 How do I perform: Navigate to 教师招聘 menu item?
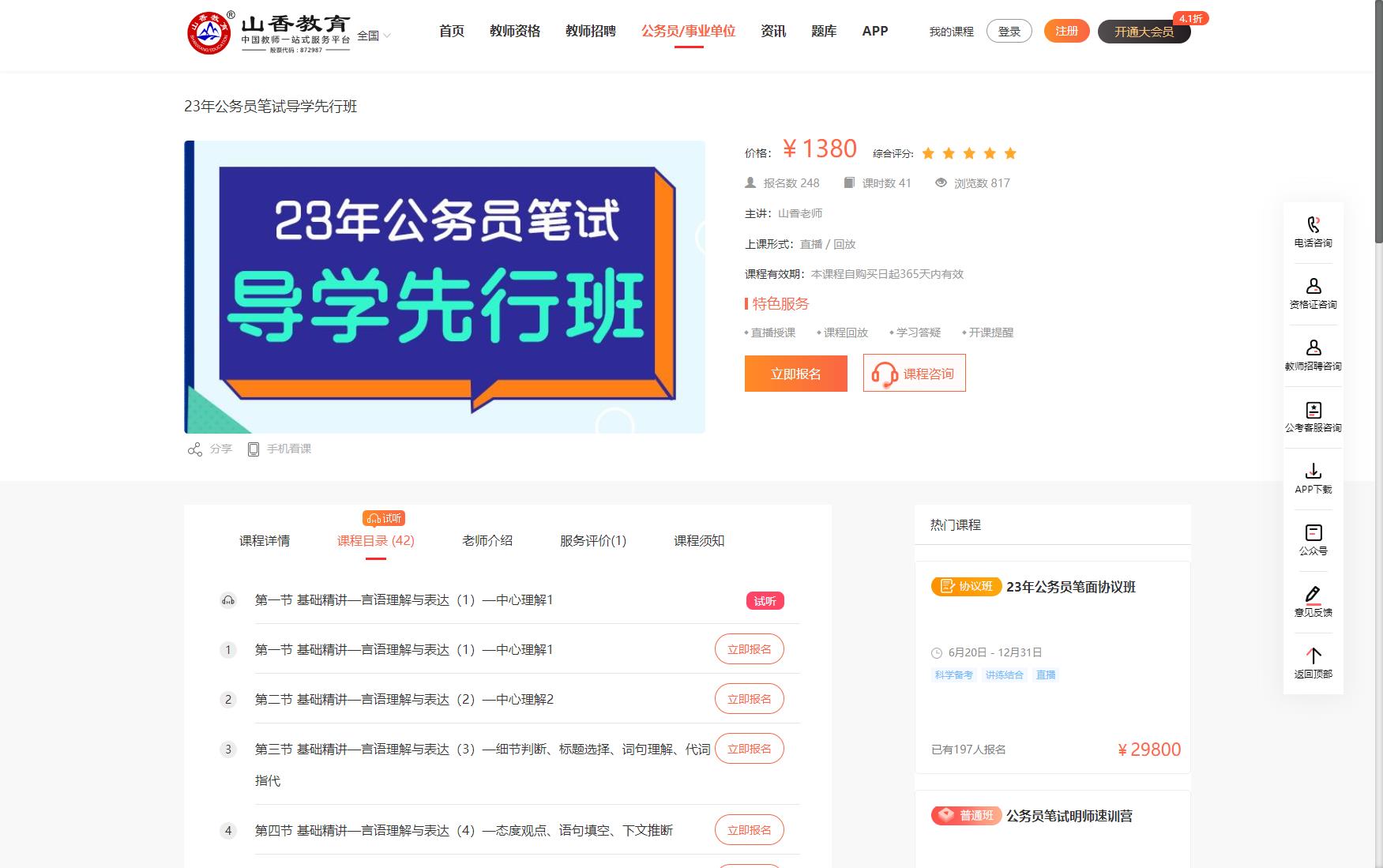click(590, 31)
